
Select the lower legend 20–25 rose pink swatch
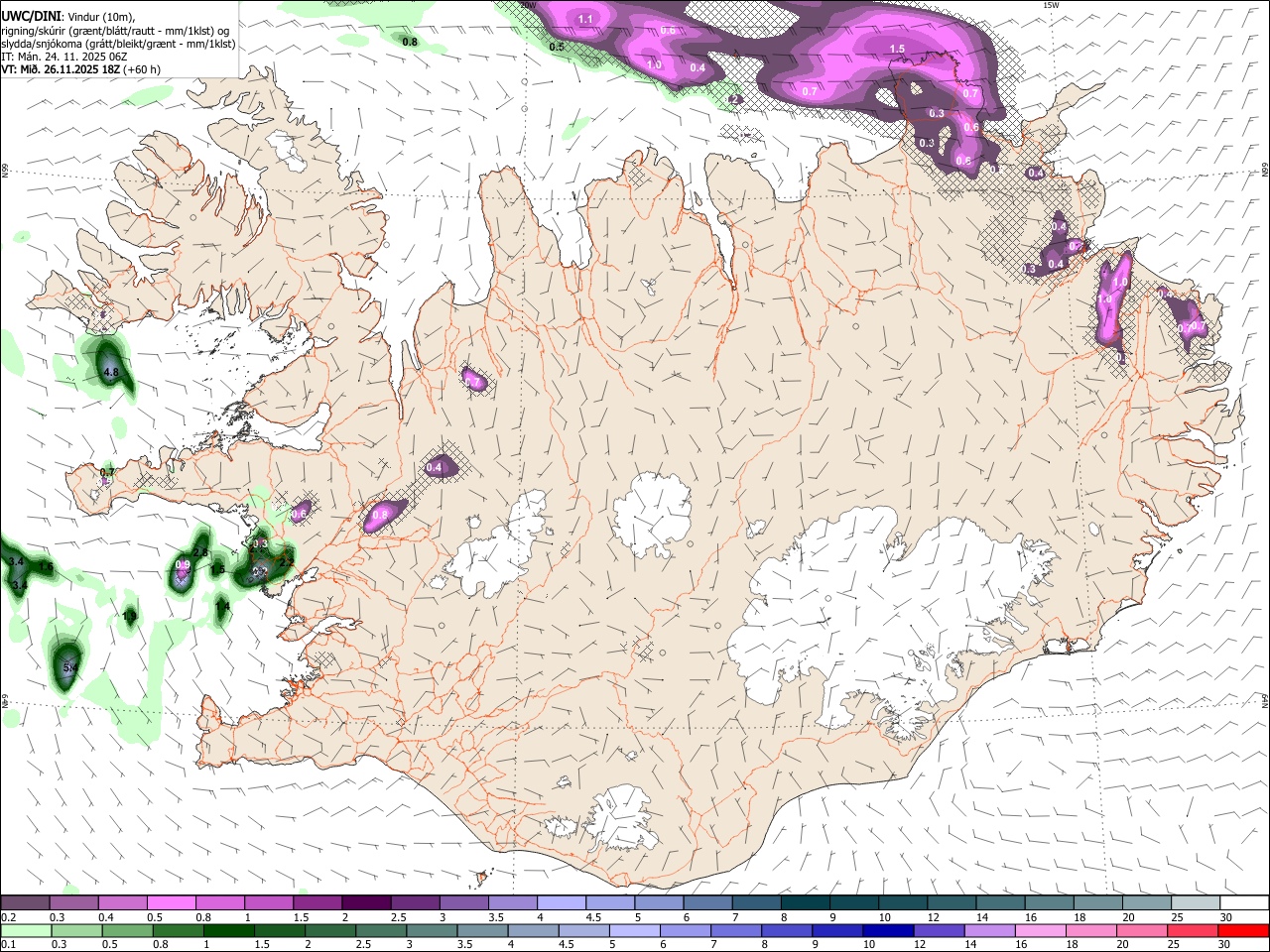pos(1142,930)
